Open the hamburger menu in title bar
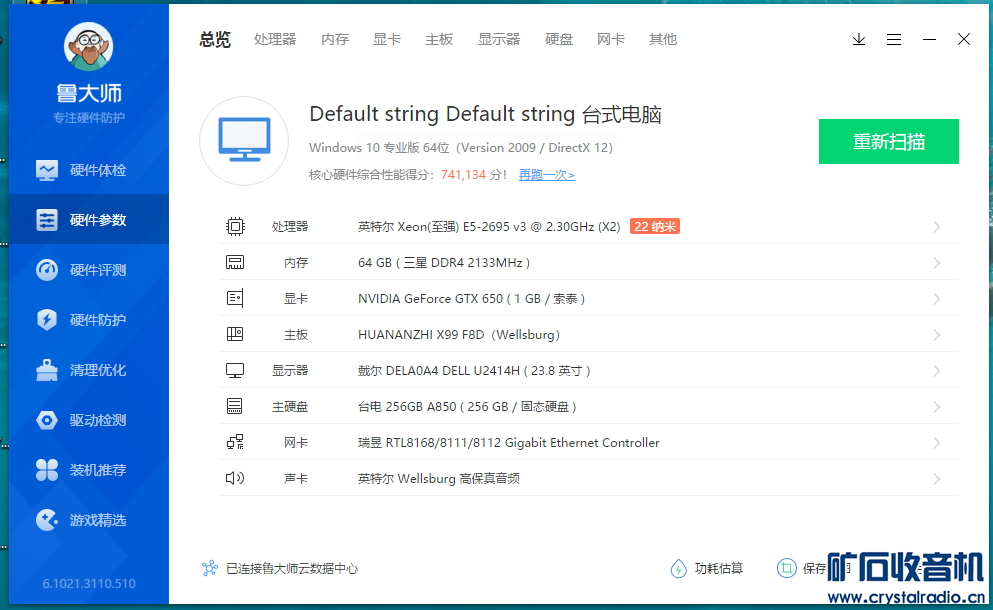 tap(894, 40)
